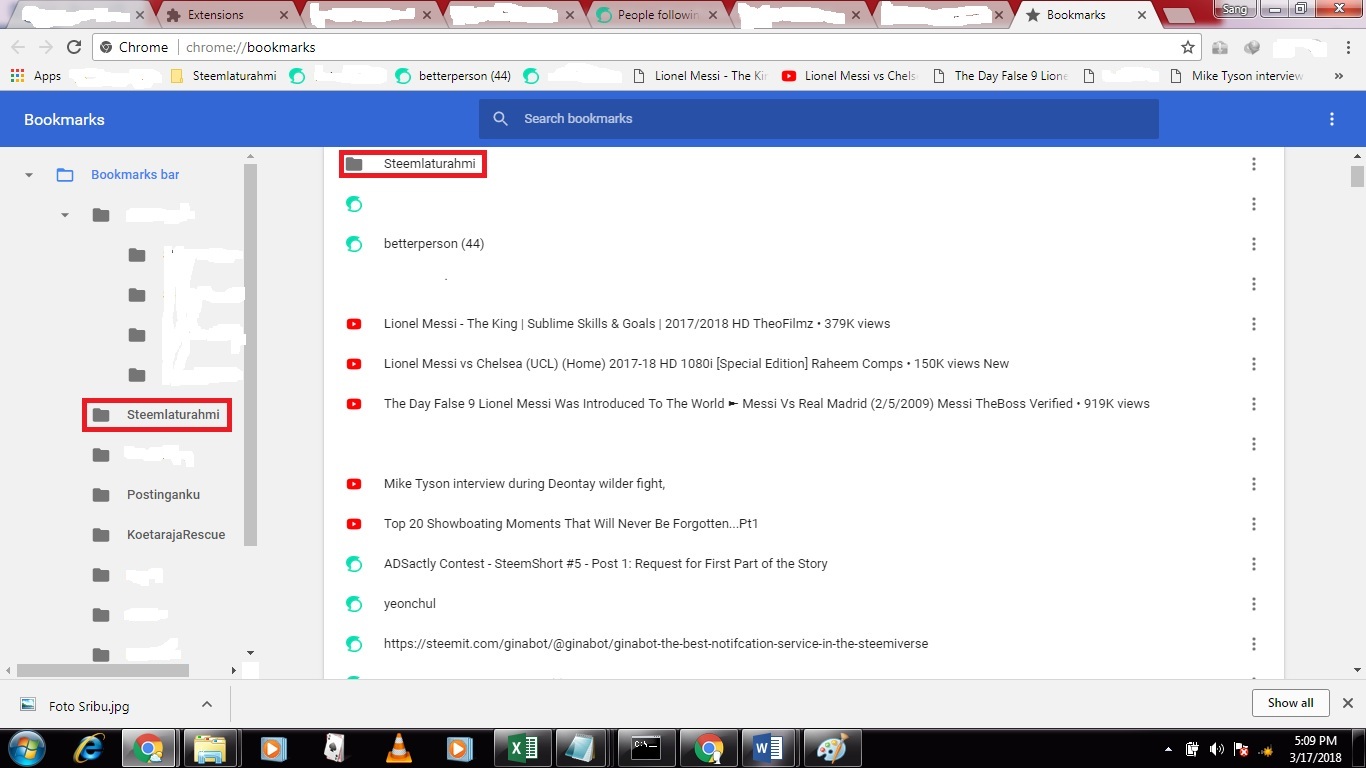The image size is (1366, 768).
Task: Select Steemlaturahmi folder in the sidebar tree
Action: (173, 415)
